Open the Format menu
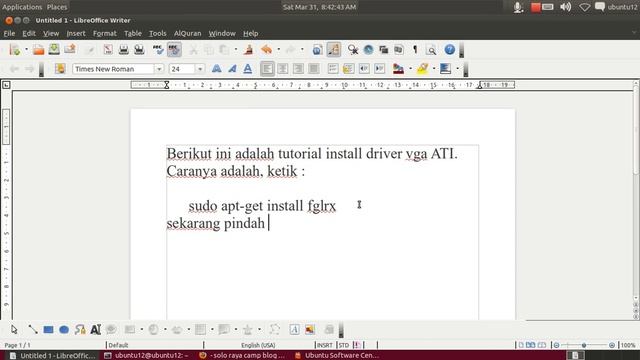 (x=104, y=33)
